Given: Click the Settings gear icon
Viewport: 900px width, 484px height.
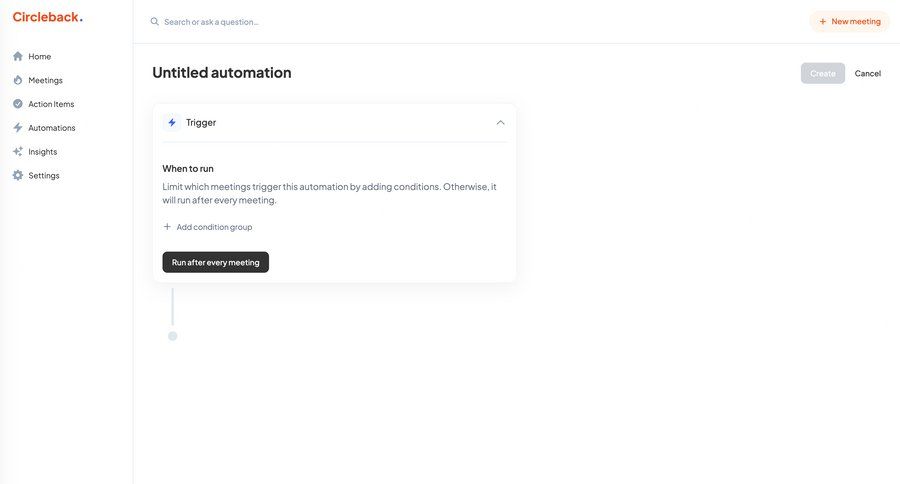Looking at the screenshot, I should [18, 176].
